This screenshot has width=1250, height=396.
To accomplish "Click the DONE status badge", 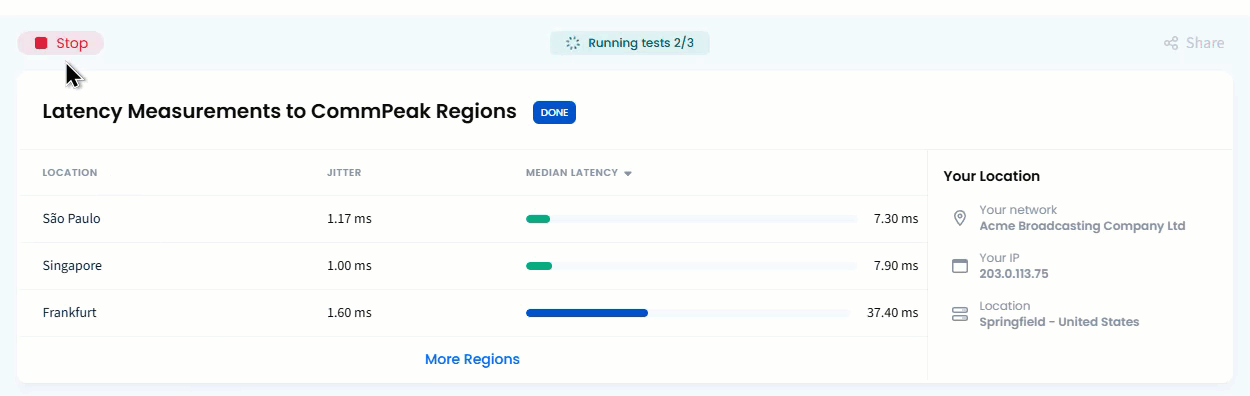I will (554, 112).
